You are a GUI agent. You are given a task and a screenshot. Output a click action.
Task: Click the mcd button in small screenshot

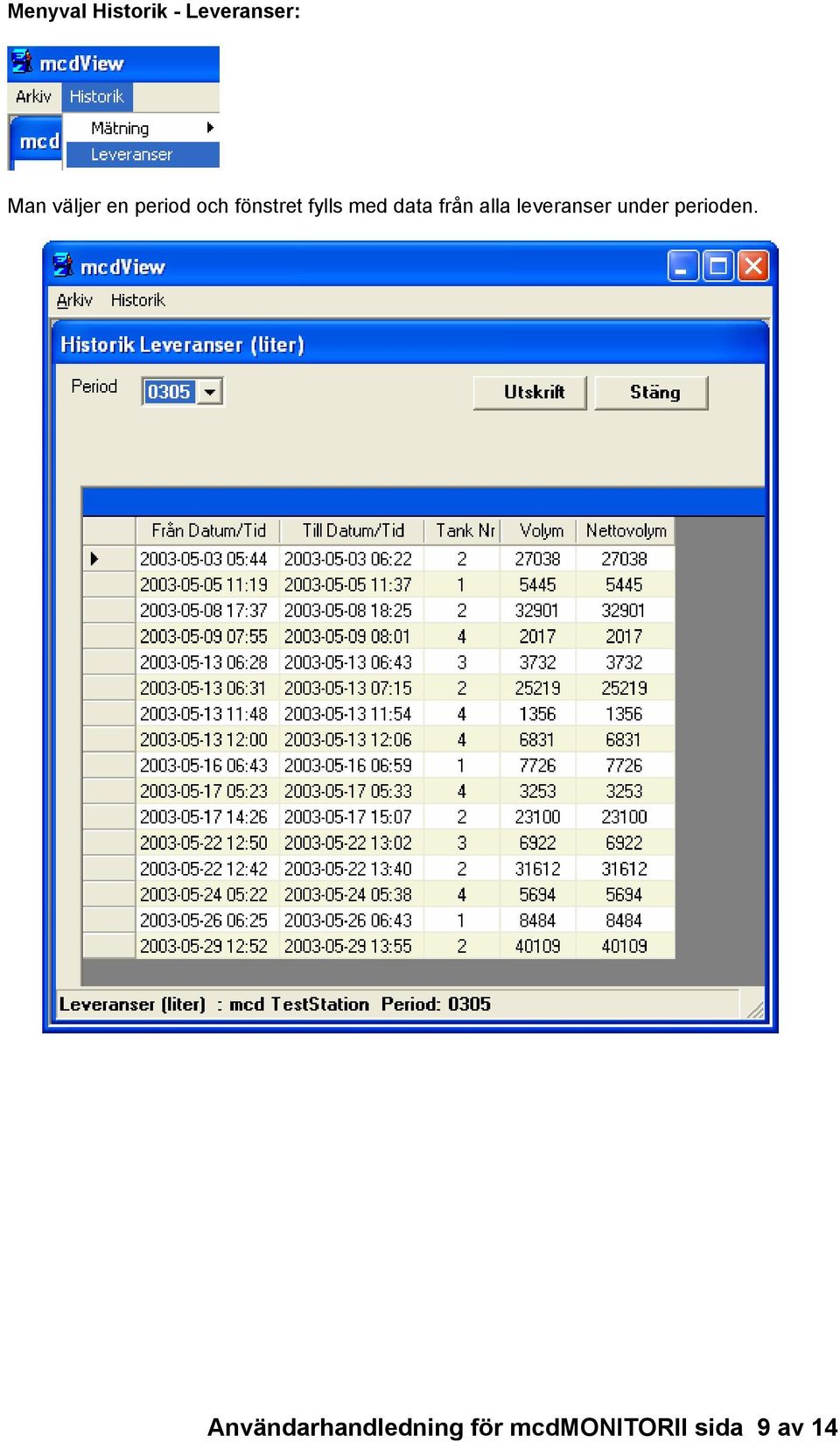pos(36,141)
